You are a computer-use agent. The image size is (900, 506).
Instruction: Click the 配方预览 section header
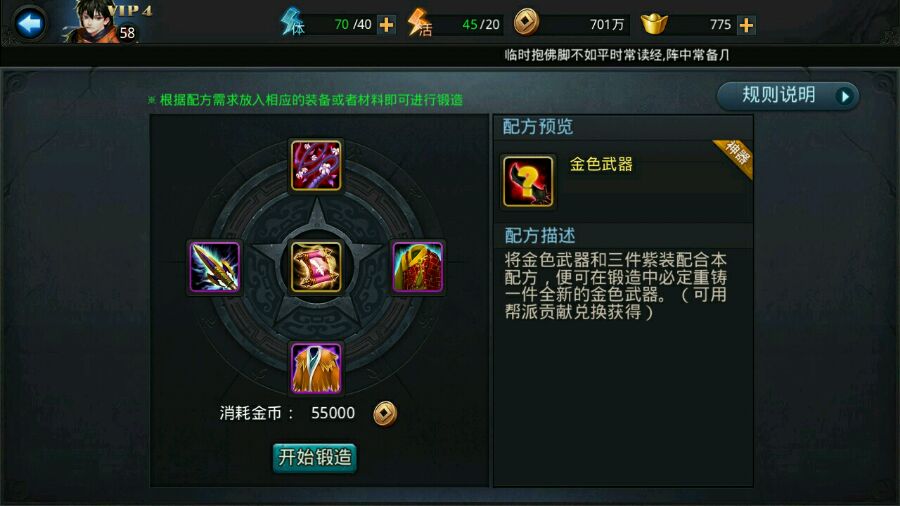[538, 127]
